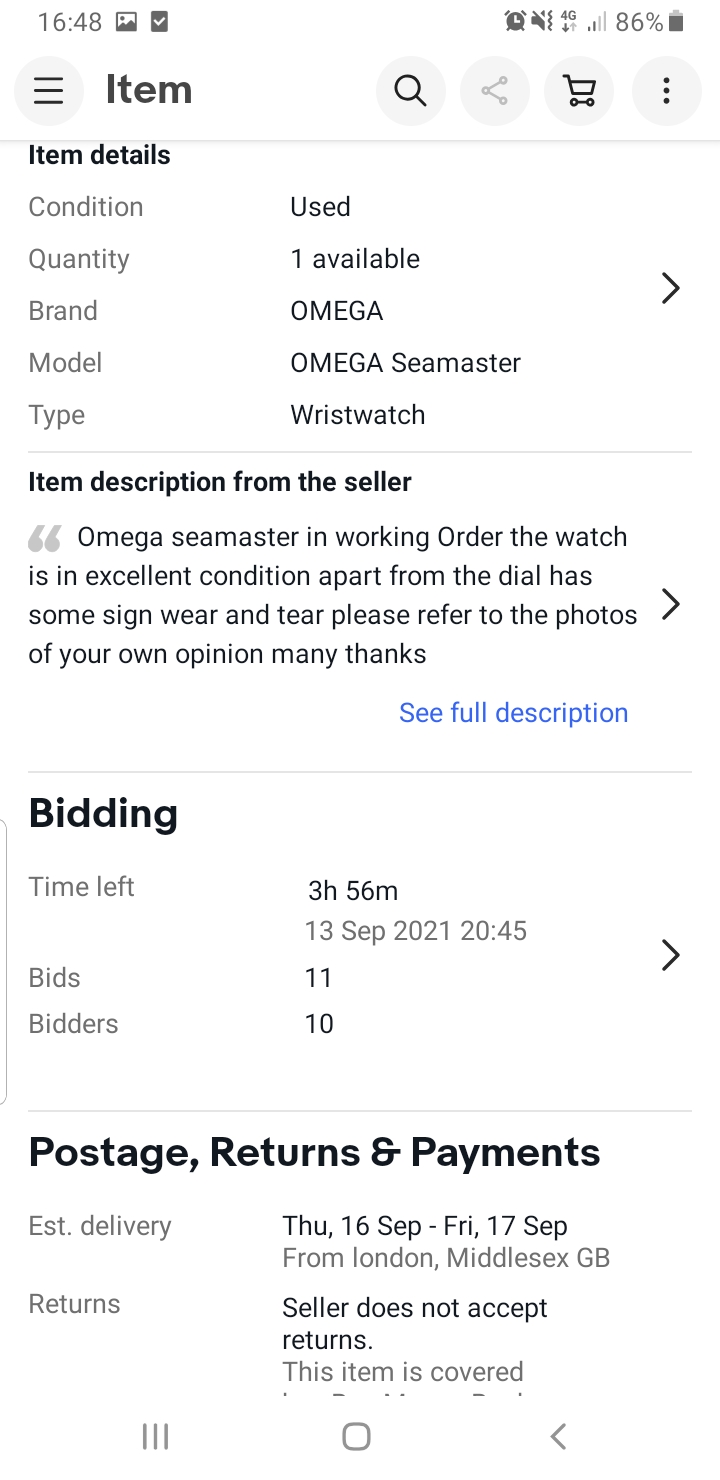The height and width of the screenshot is (1480, 720).
Task: Open the shopping cart
Action: tap(579, 91)
